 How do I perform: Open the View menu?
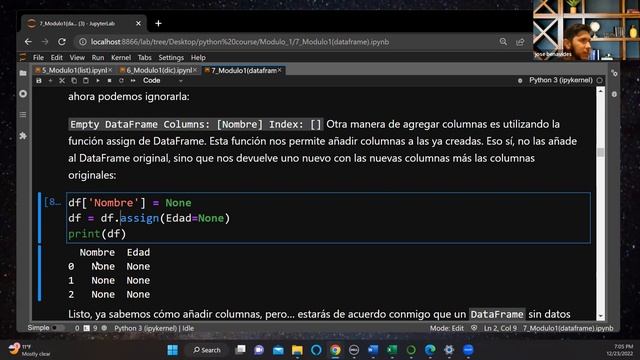pos(77,58)
